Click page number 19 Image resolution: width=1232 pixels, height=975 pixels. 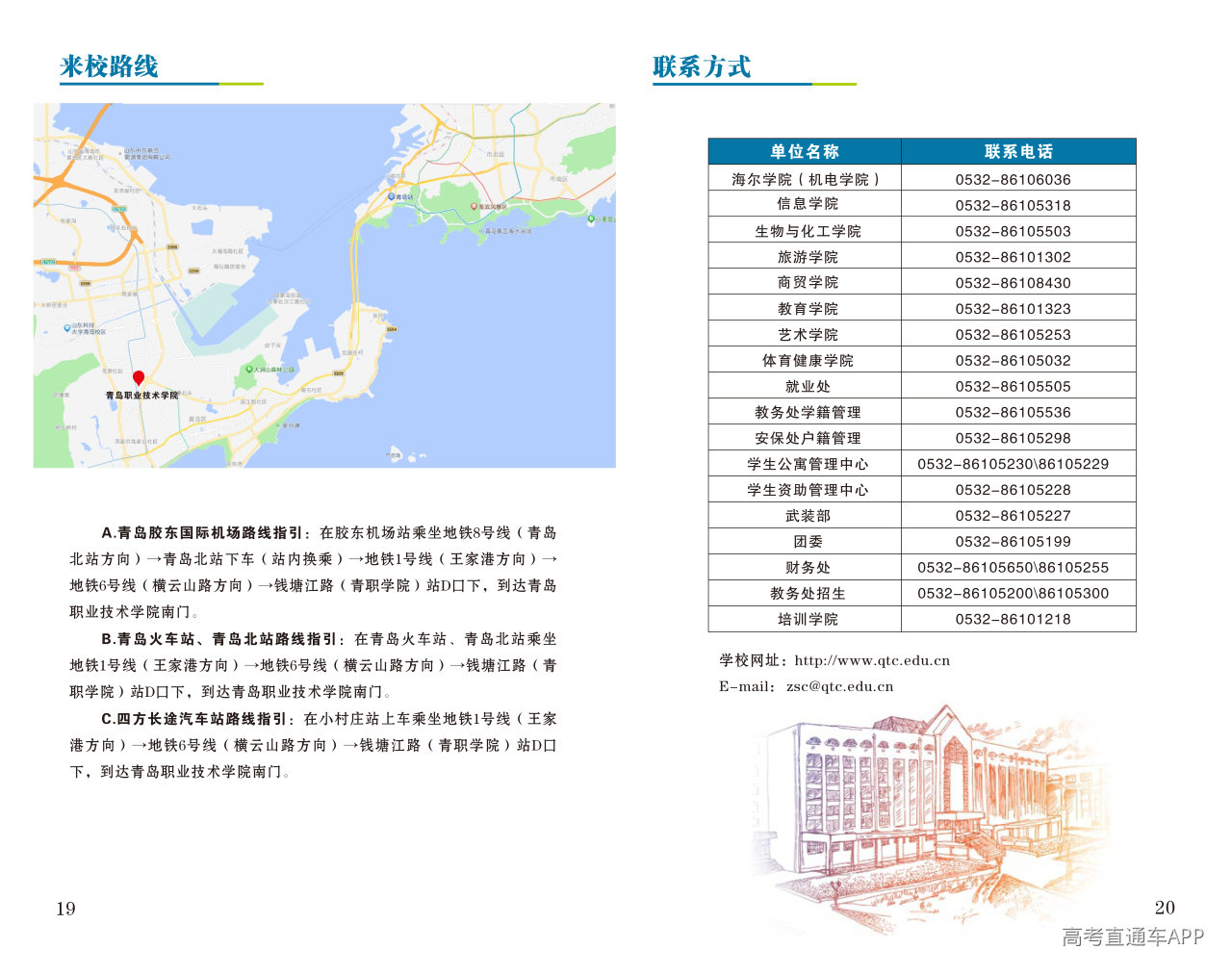click(x=65, y=909)
